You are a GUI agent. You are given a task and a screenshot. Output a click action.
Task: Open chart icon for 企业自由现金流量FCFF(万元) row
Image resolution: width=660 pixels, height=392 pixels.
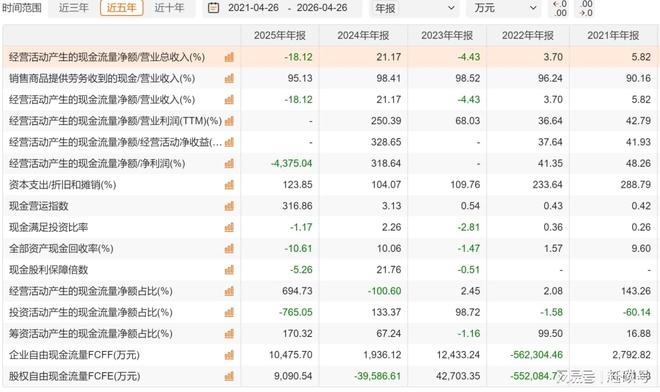tap(229, 355)
